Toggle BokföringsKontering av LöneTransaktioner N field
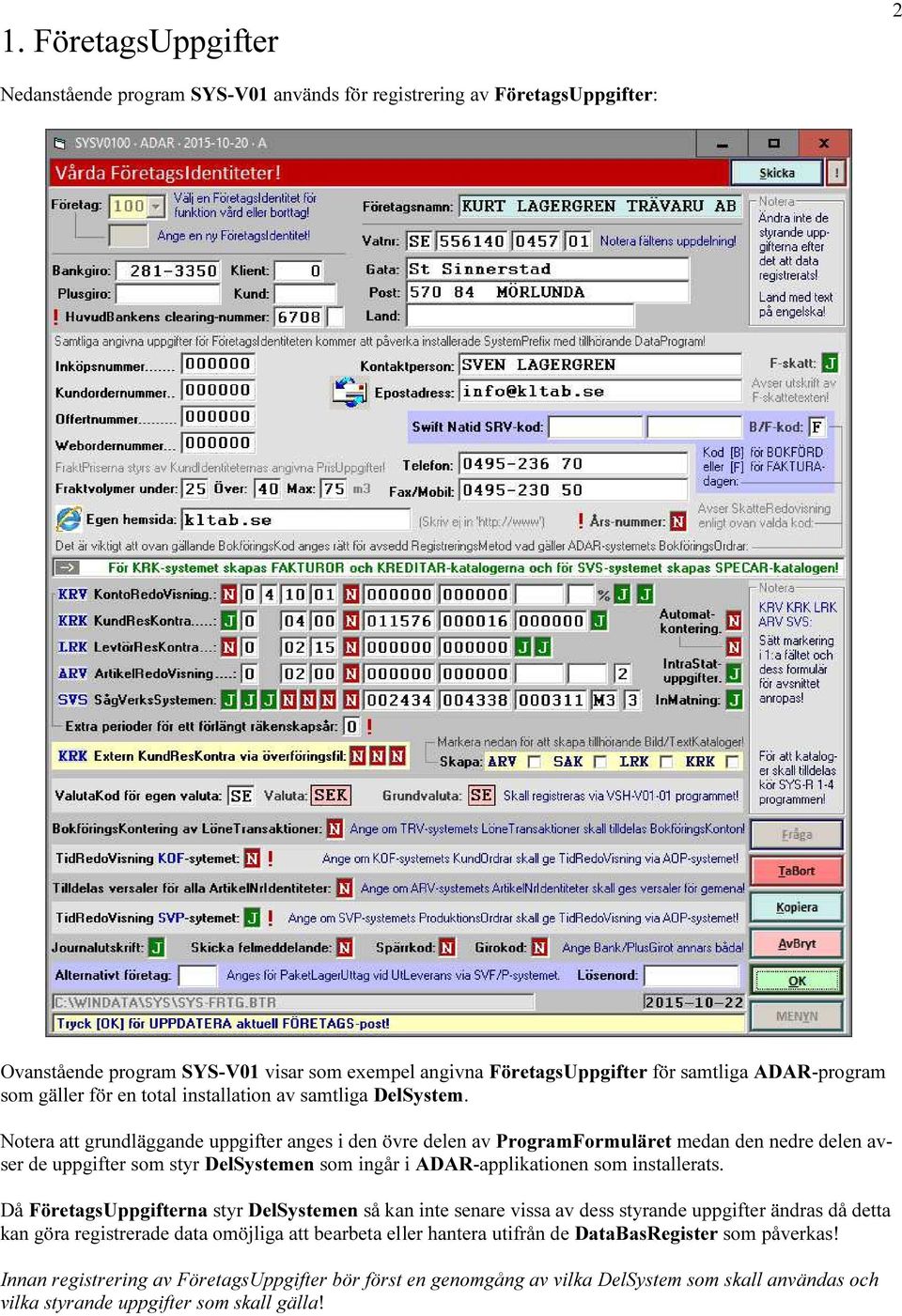 (x=334, y=828)
